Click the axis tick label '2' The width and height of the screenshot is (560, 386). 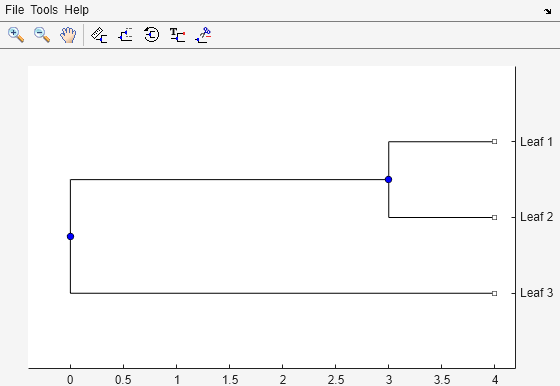click(282, 380)
